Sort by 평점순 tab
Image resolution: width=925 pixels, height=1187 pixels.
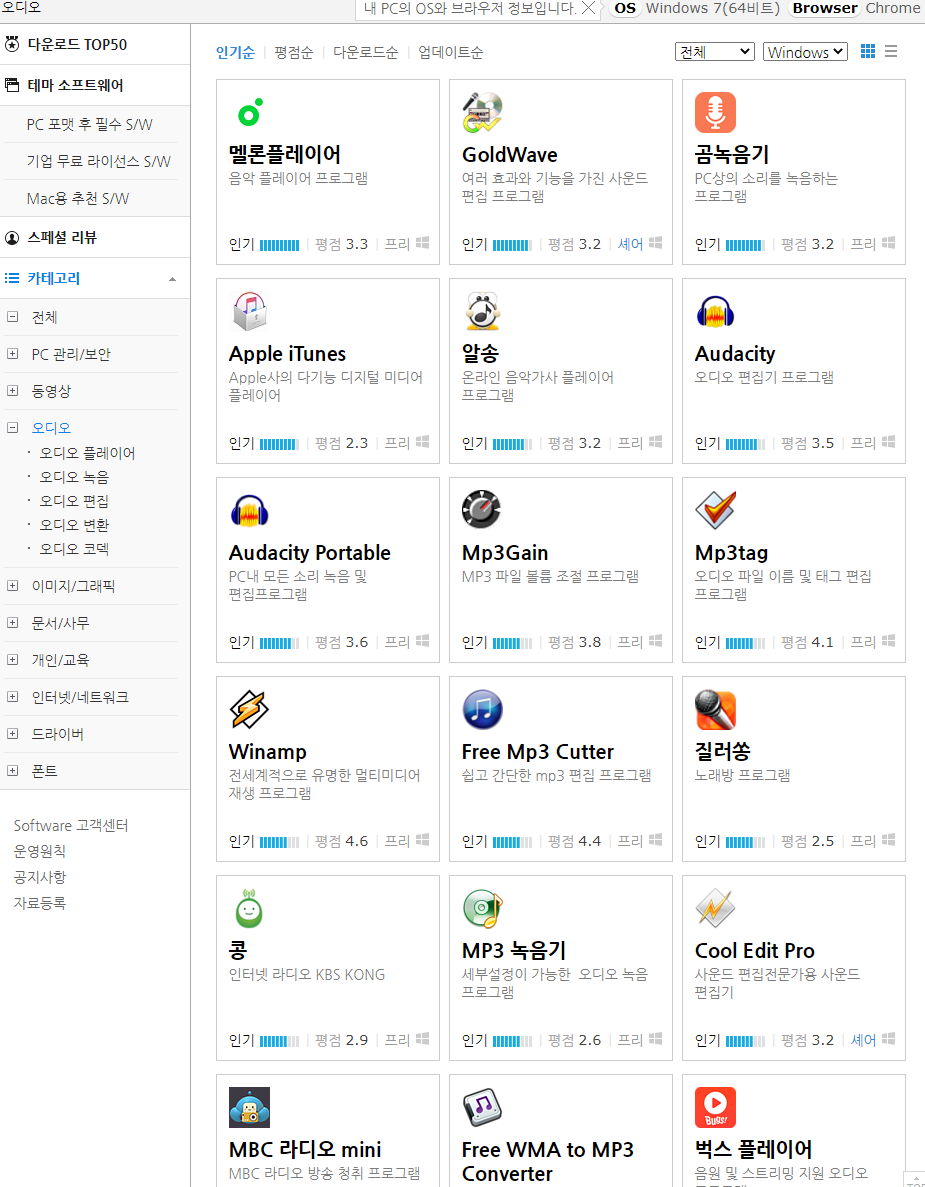click(x=294, y=52)
